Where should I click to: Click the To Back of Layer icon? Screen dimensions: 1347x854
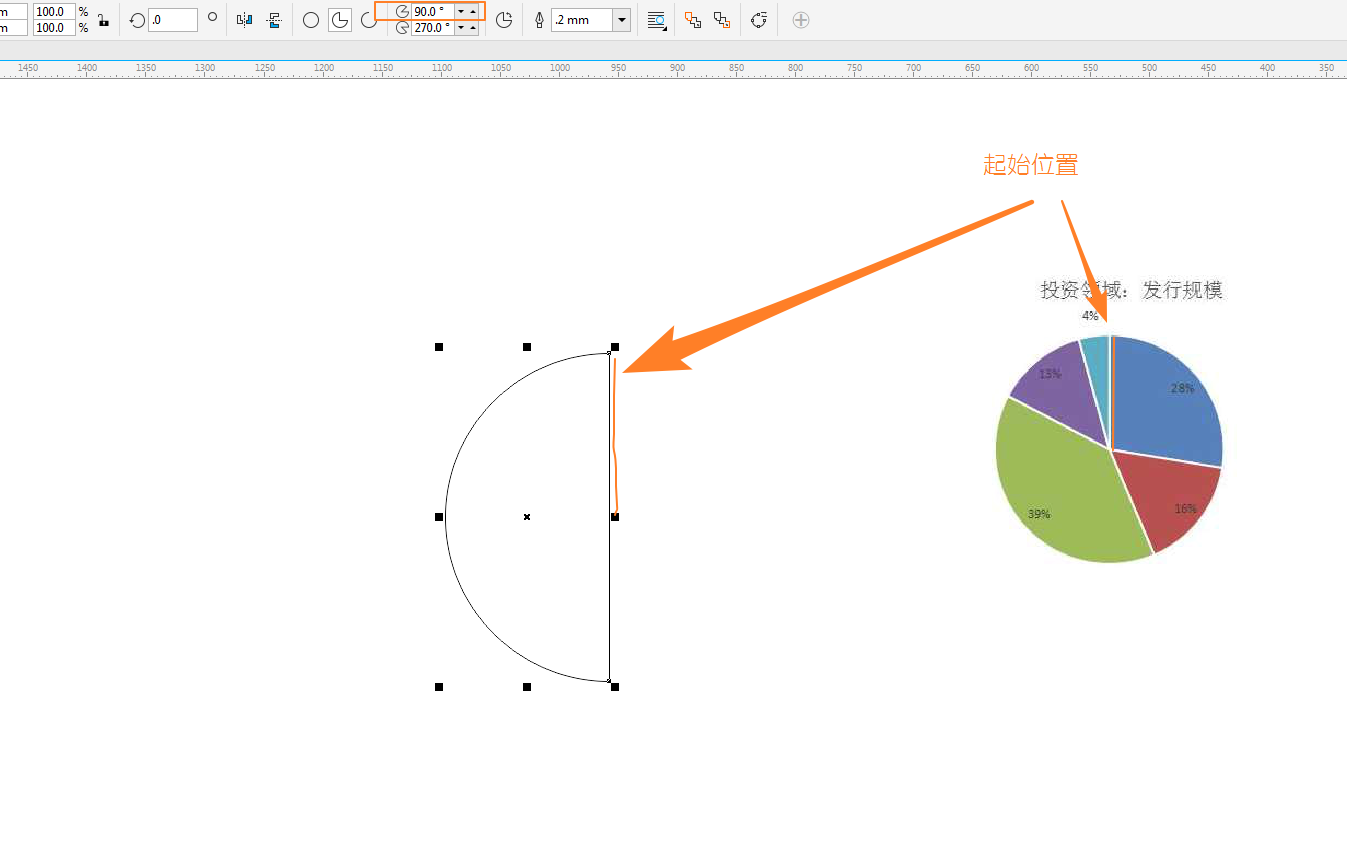click(722, 20)
